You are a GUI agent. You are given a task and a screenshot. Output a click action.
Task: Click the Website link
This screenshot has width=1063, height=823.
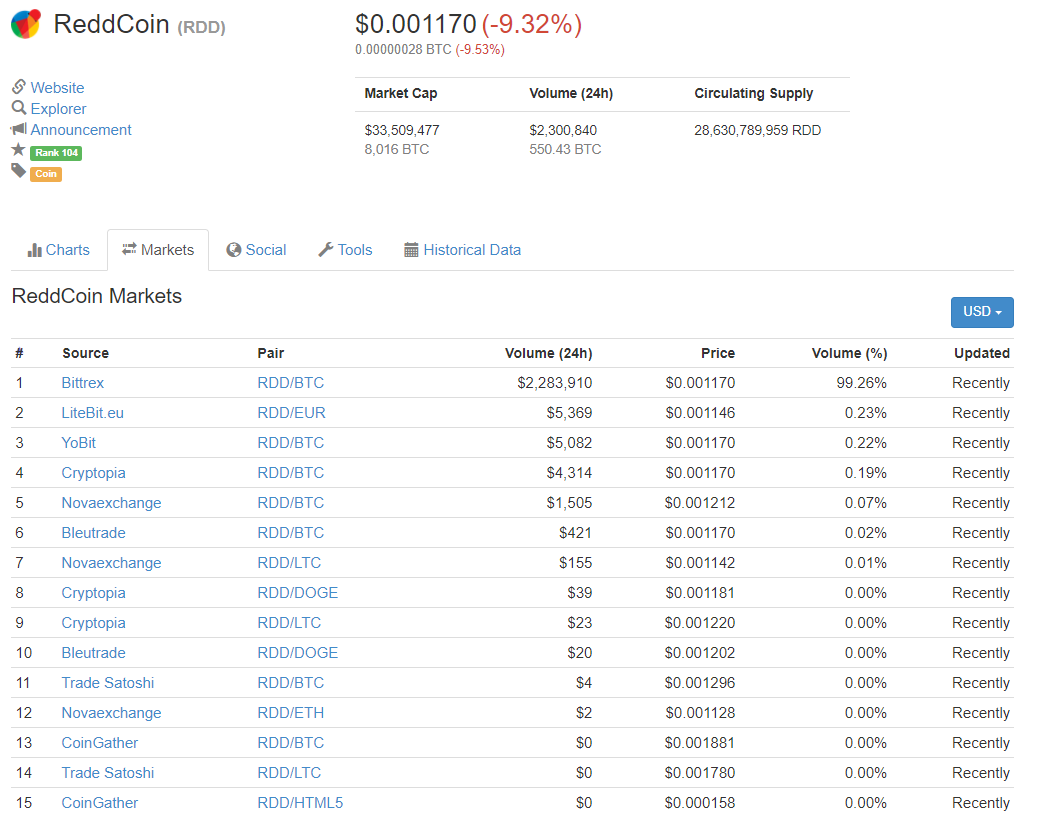coord(57,88)
